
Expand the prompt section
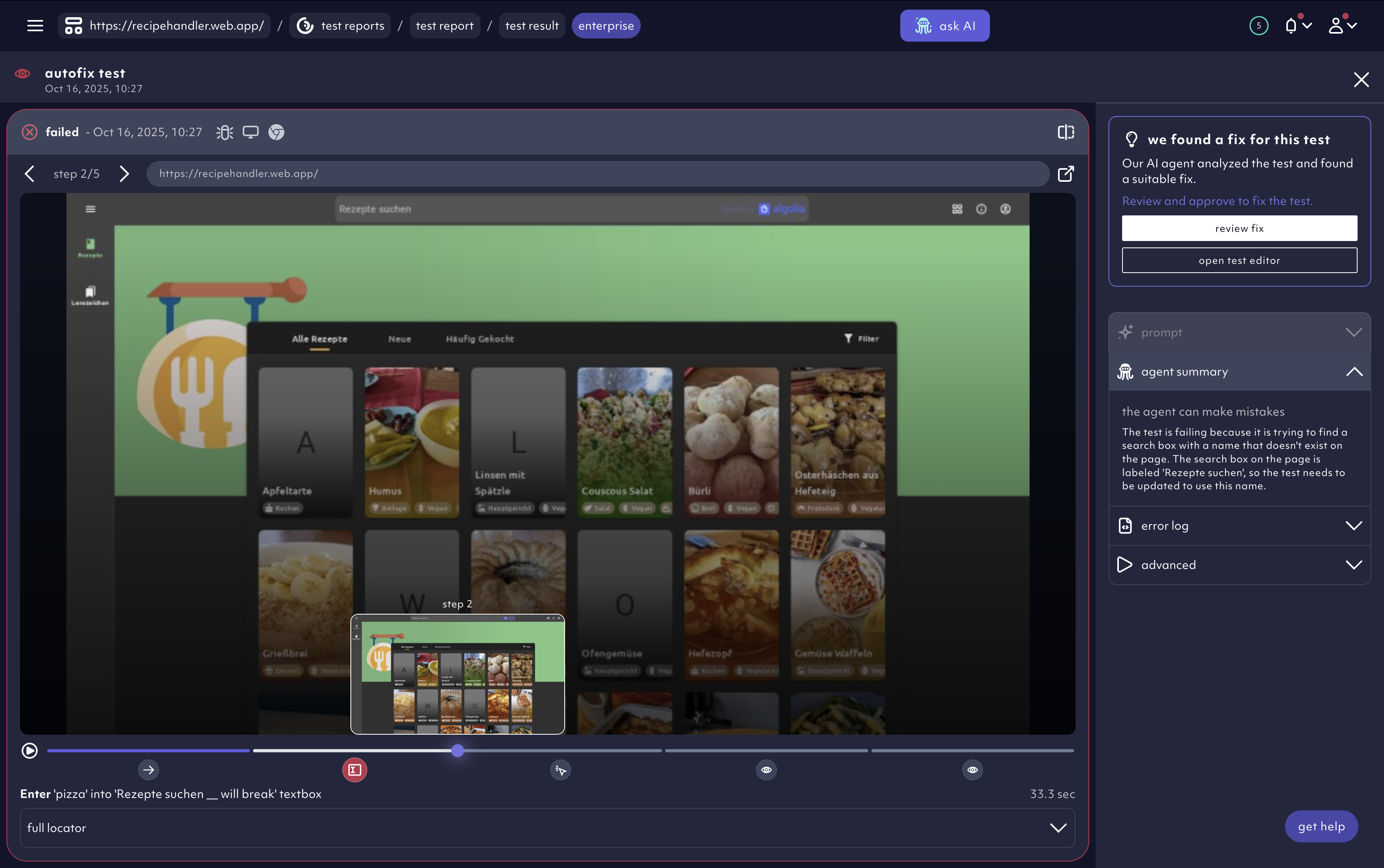1239,332
